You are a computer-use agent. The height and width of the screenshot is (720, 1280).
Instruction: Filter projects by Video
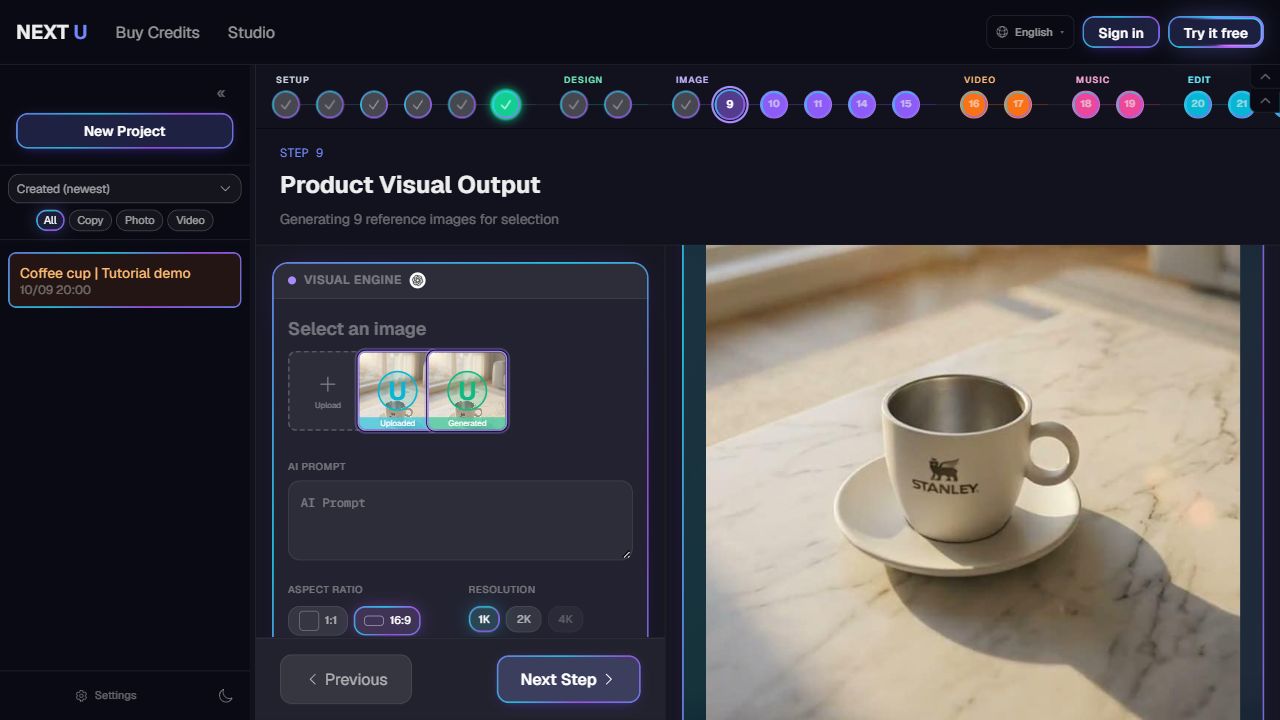(x=190, y=220)
